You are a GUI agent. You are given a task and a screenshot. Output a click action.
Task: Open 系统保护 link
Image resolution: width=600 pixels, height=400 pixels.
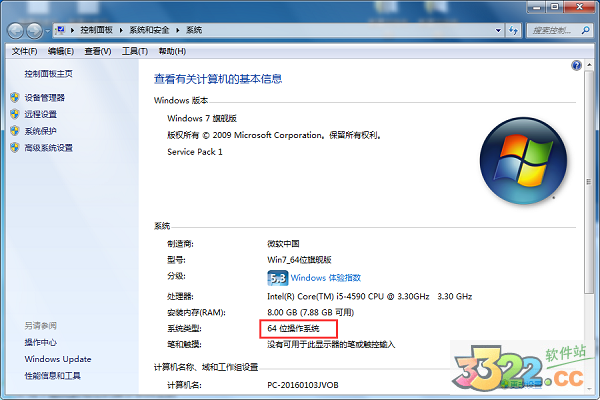[41, 131]
